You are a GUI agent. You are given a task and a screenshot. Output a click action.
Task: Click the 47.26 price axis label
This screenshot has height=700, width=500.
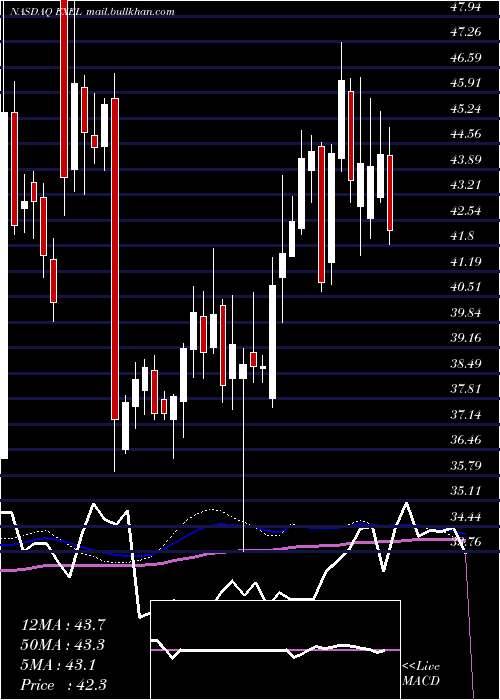point(466,32)
